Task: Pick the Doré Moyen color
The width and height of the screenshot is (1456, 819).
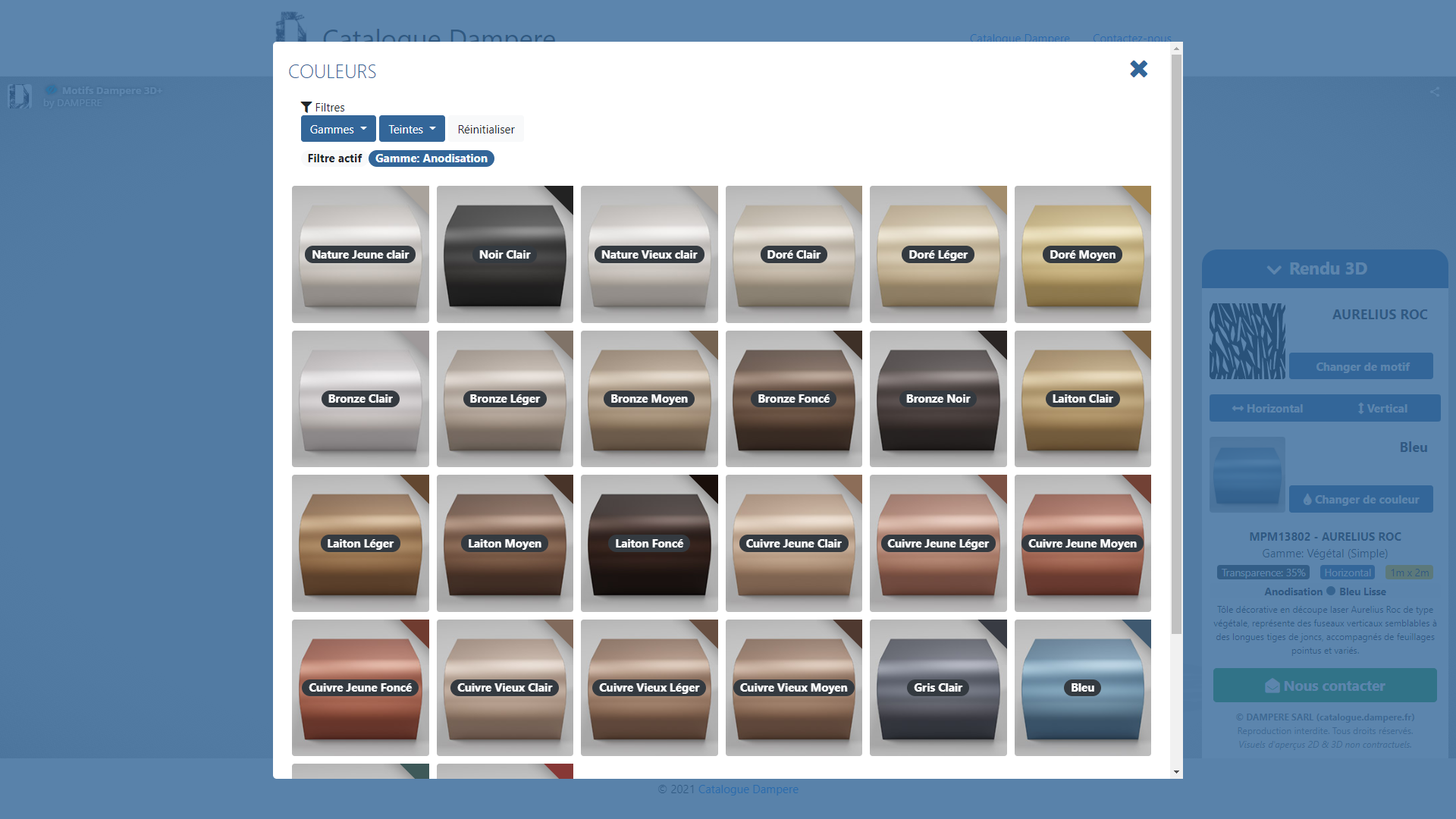Action: pos(1083,254)
